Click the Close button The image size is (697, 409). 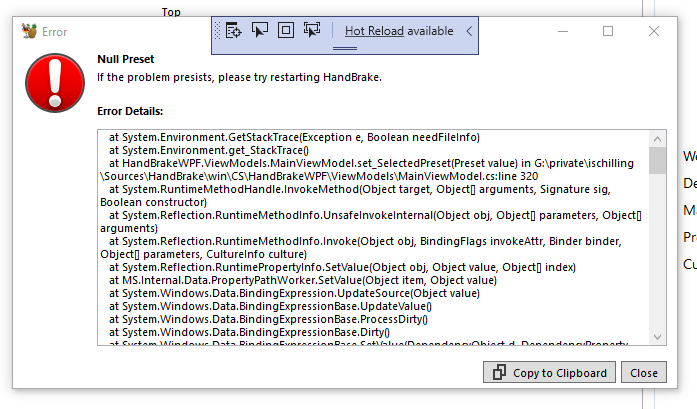click(x=644, y=373)
